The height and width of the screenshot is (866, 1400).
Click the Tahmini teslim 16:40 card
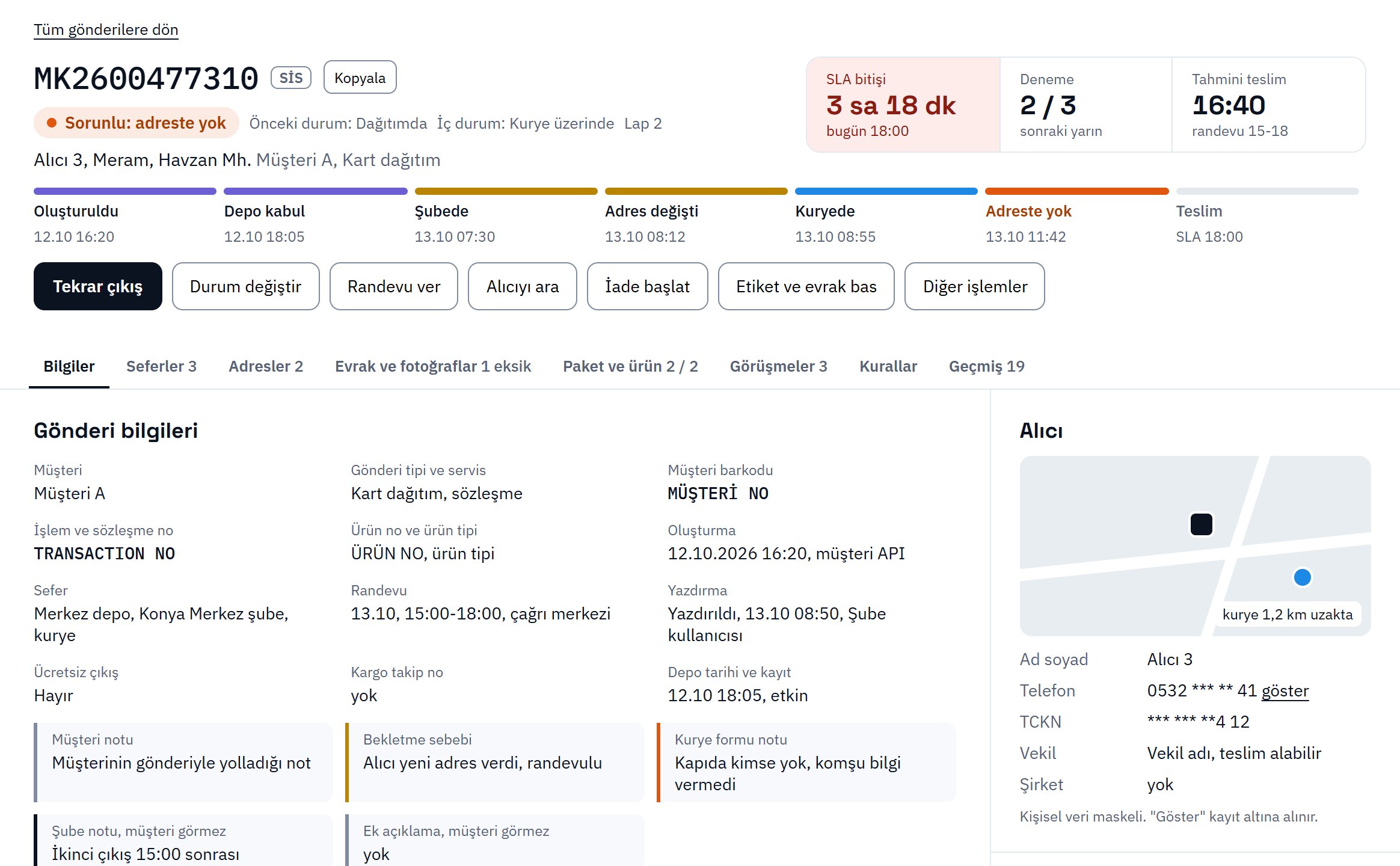pos(1269,105)
